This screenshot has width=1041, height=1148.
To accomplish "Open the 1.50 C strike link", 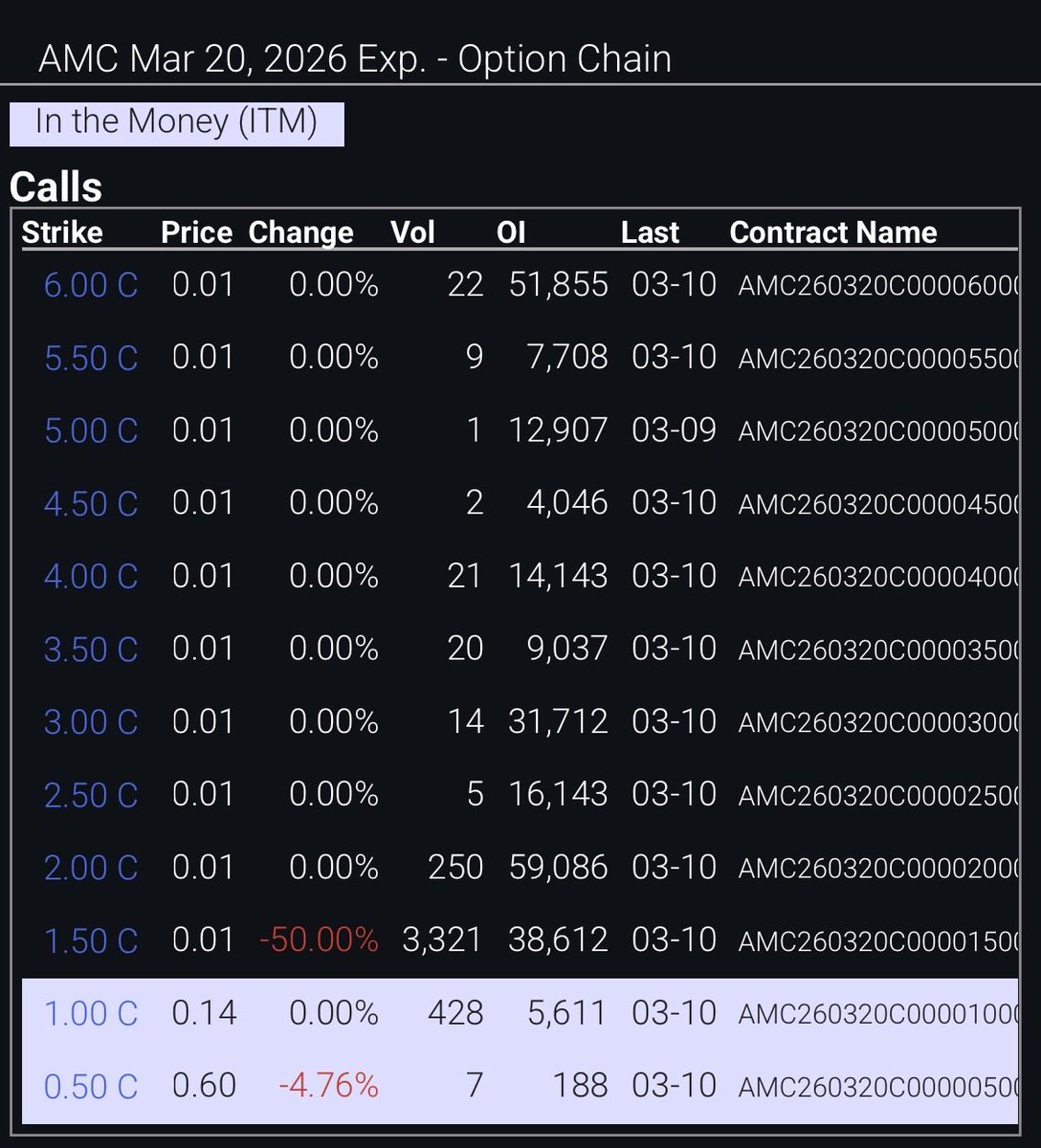I will (x=91, y=940).
